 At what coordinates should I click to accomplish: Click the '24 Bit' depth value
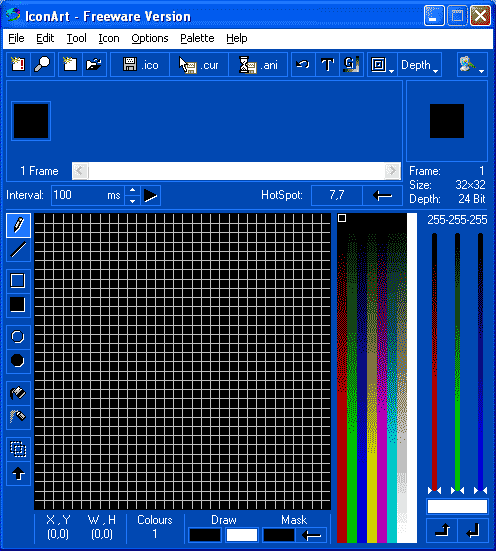pos(471,199)
